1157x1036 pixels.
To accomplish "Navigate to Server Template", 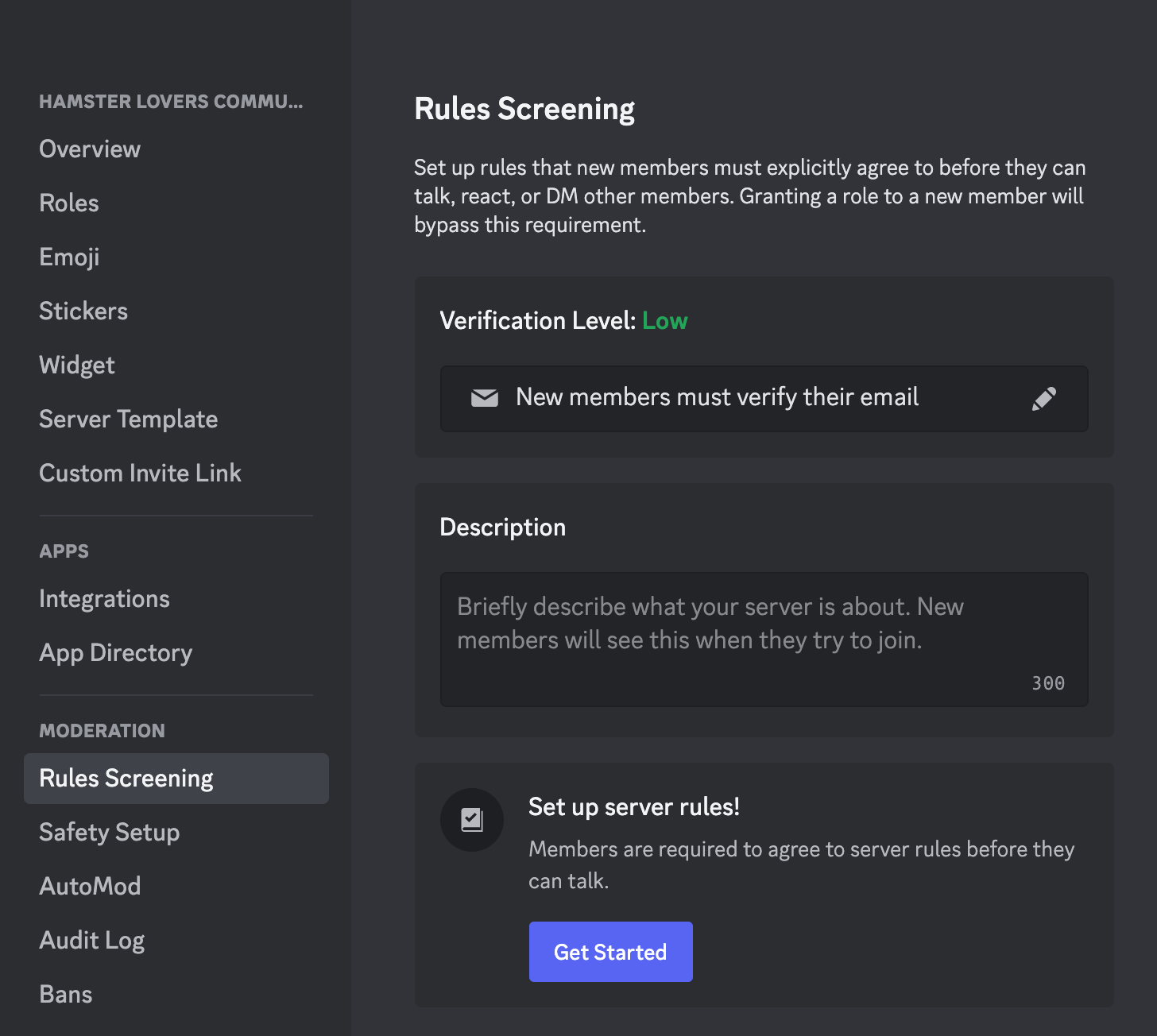I will [x=128, y=419].
